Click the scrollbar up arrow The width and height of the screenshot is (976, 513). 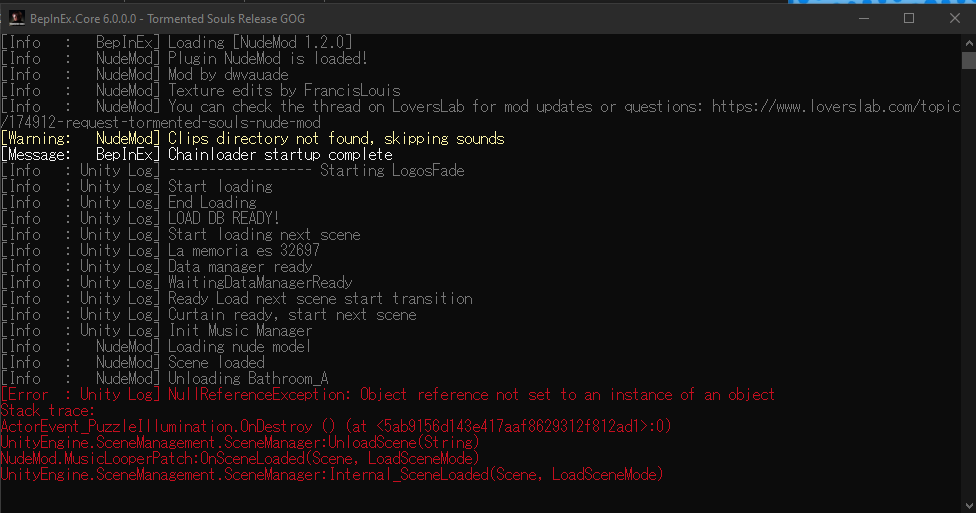(x=969, y=43)
